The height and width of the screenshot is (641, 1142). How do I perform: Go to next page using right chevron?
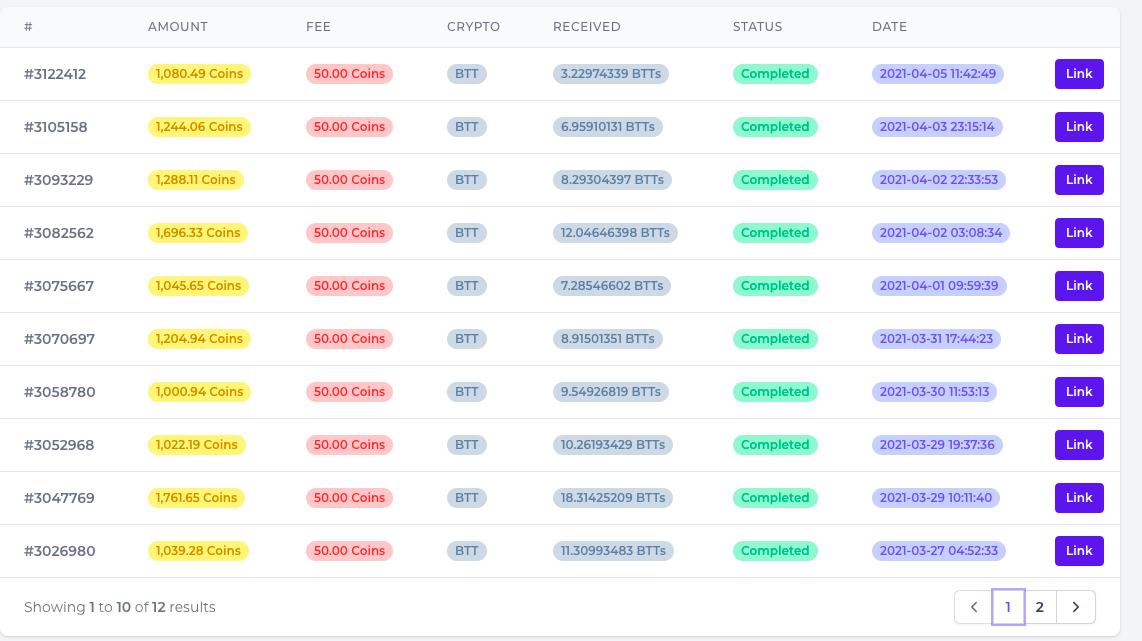click(1075, 607)
